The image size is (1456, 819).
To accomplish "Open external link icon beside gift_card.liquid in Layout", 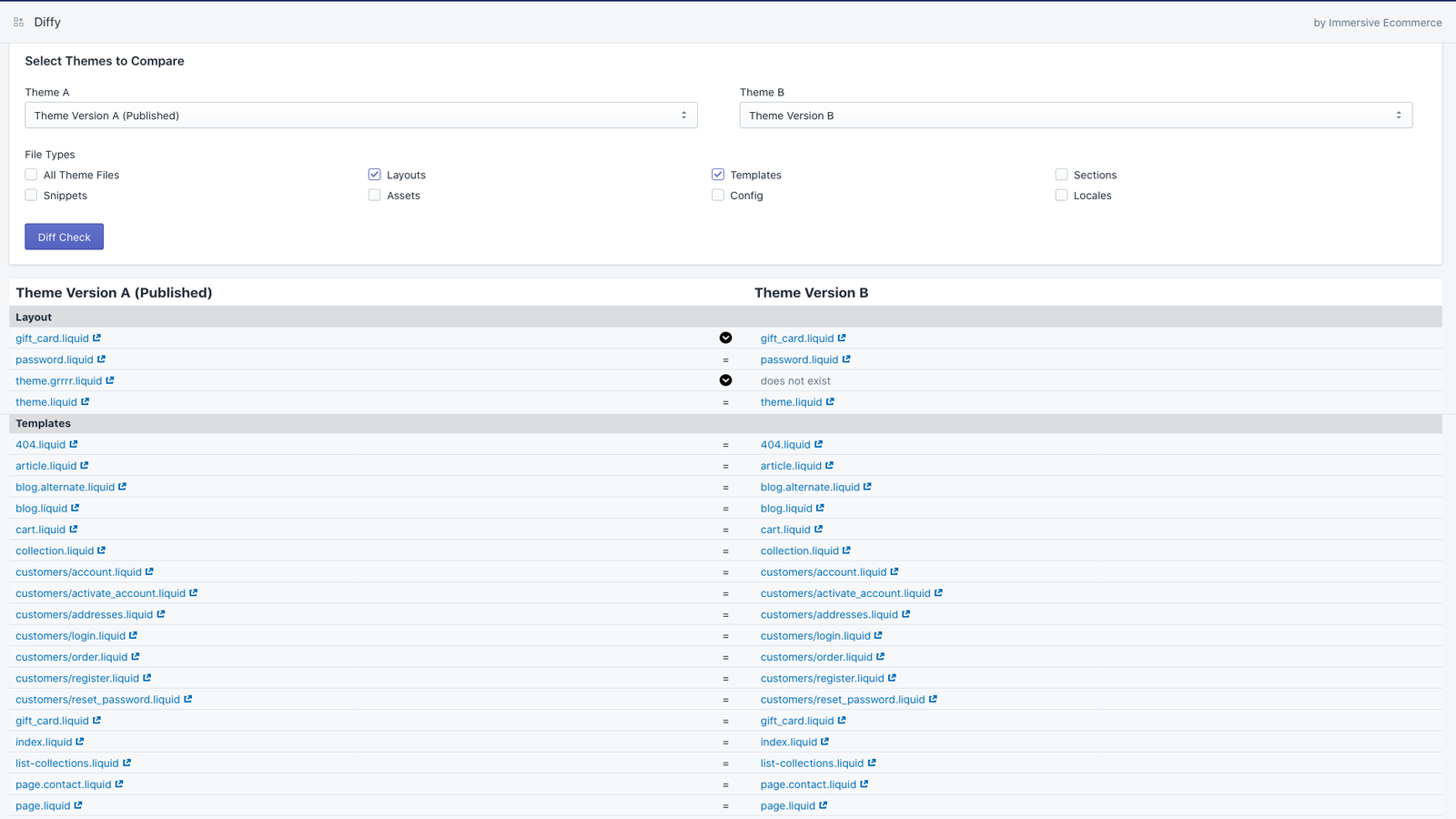I will pyautogui.click(x=96, y=338).
